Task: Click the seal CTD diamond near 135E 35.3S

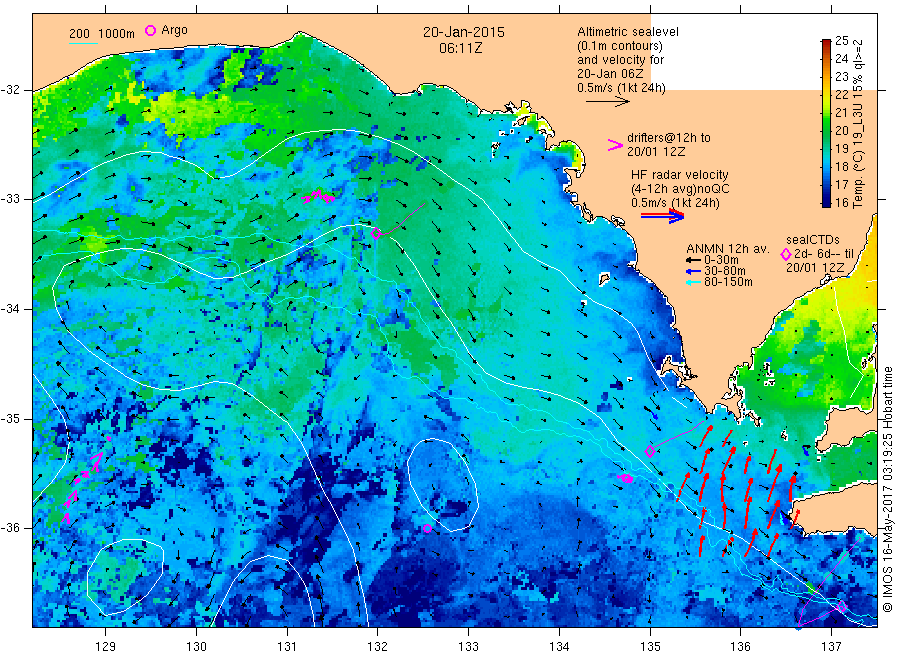Action: tap(650, 451)
